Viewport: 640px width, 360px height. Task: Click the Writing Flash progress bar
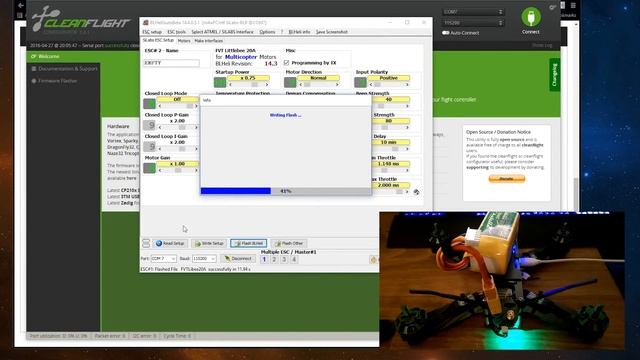pyautogui.click(x=286, y=191)
